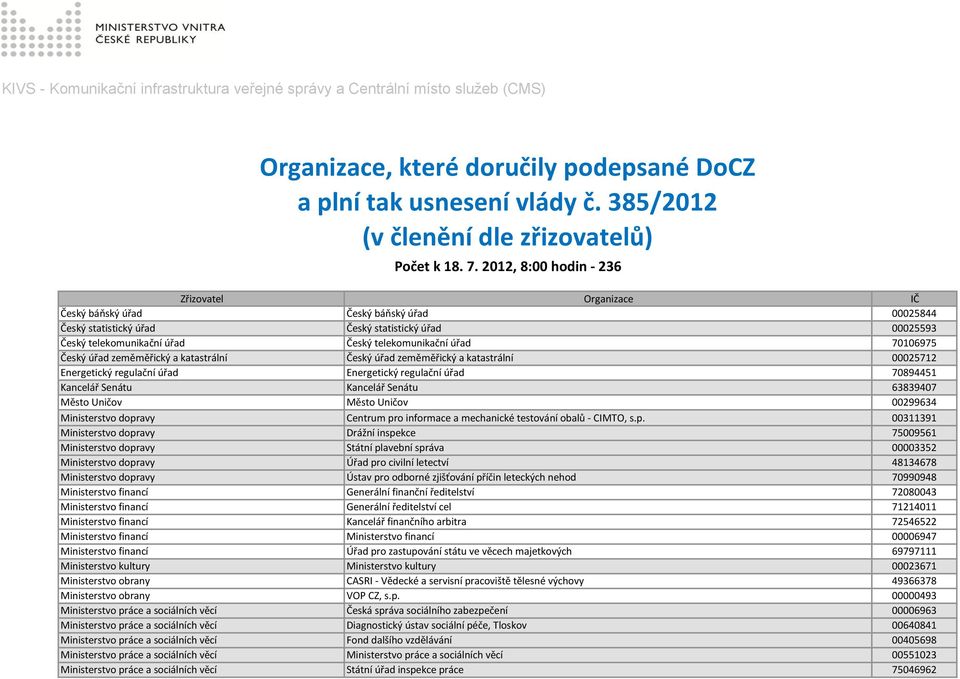The height and width of the screenshot is (679, 960).
Task: Select IČ value 00006963
Action: (914, 610)
